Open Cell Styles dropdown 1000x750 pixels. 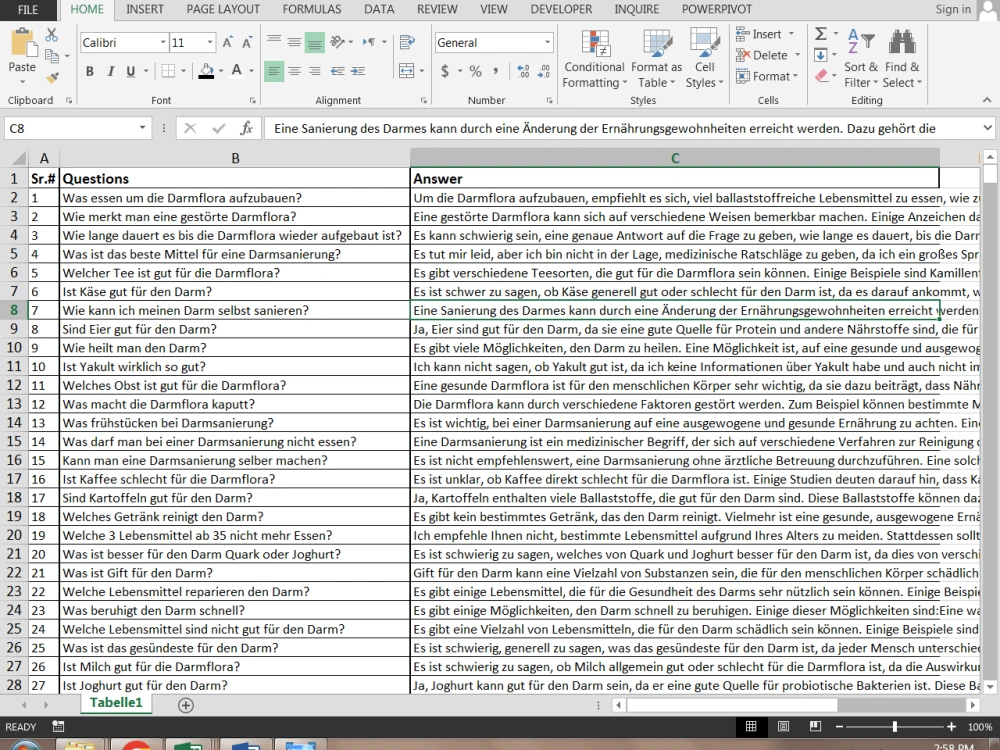coord(705,60)
